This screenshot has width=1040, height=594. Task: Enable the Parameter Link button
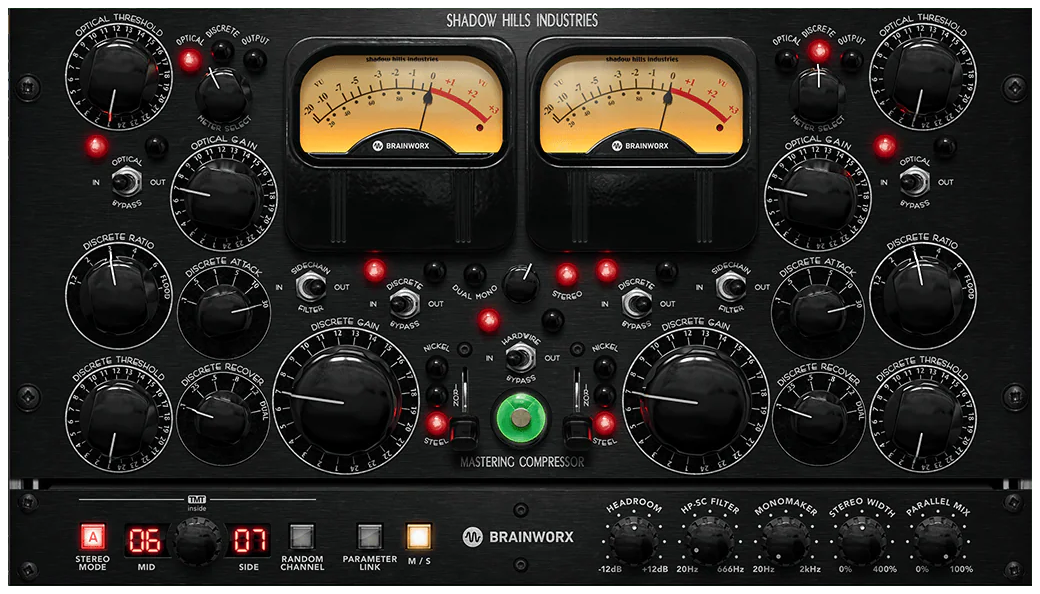pyautogui.click(x=369, y=537)
